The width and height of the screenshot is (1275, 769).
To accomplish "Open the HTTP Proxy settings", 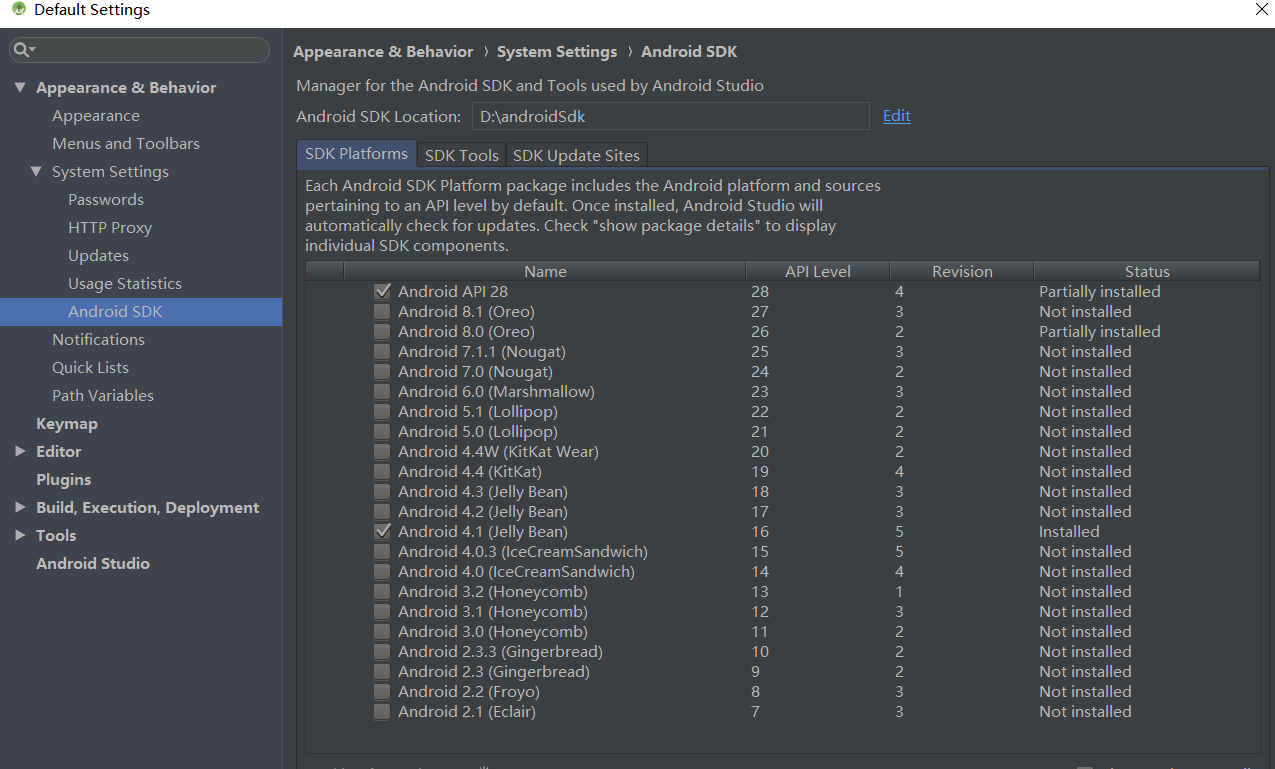I will click(110, 228).
